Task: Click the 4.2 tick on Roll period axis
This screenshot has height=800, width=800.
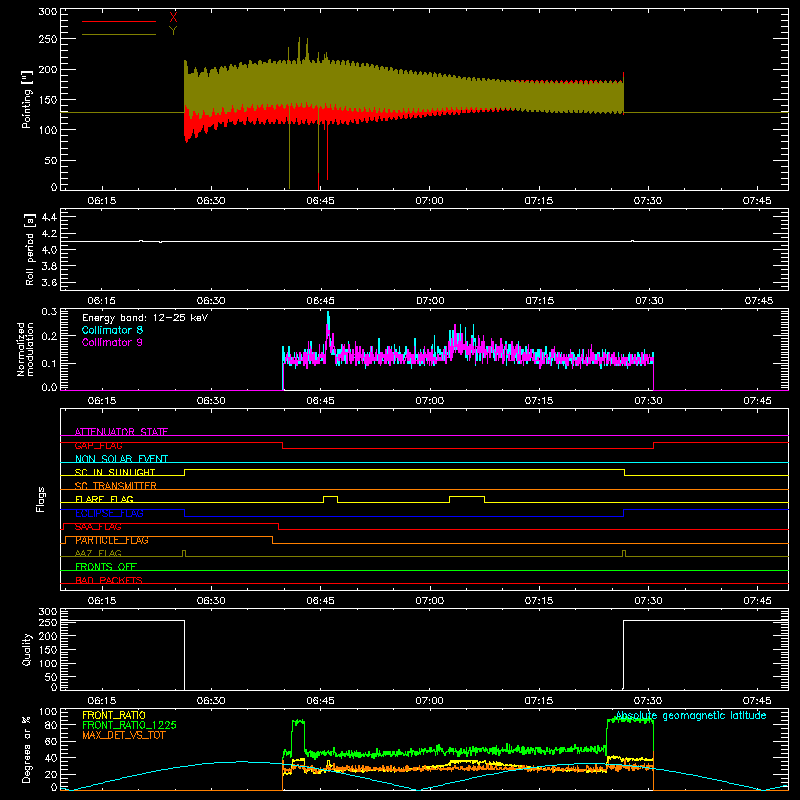Action: pyautogui.click(x=49, y=234)
